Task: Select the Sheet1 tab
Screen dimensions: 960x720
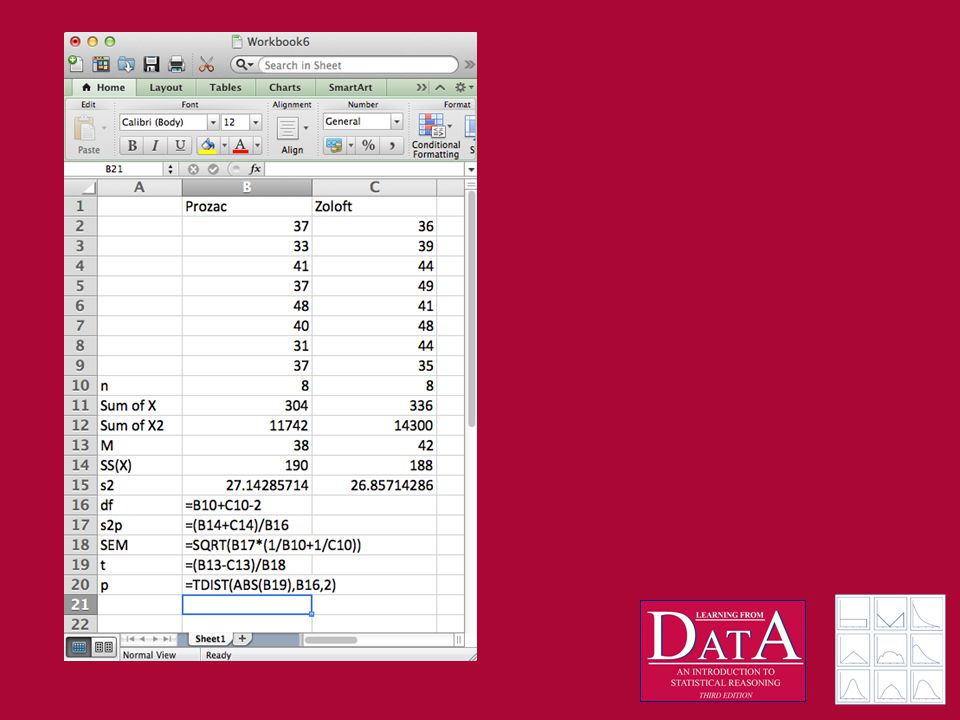Action: tap(210, 639)
